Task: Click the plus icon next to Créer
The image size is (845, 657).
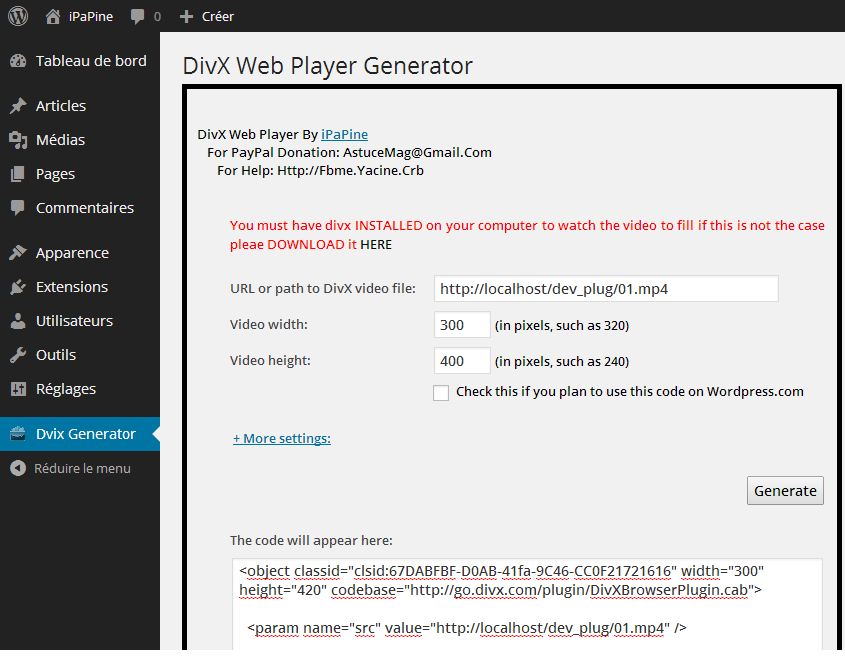Action: point(186,17)
